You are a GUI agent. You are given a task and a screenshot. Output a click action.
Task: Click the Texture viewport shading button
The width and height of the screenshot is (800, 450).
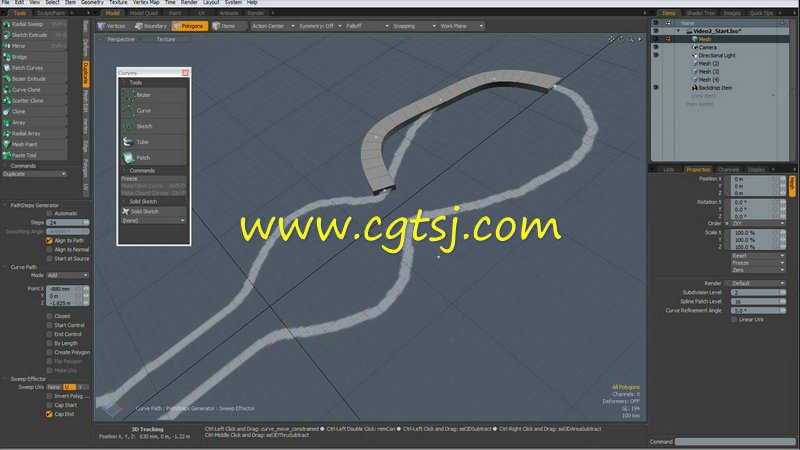pyautogui.click(x=166, y=39)
